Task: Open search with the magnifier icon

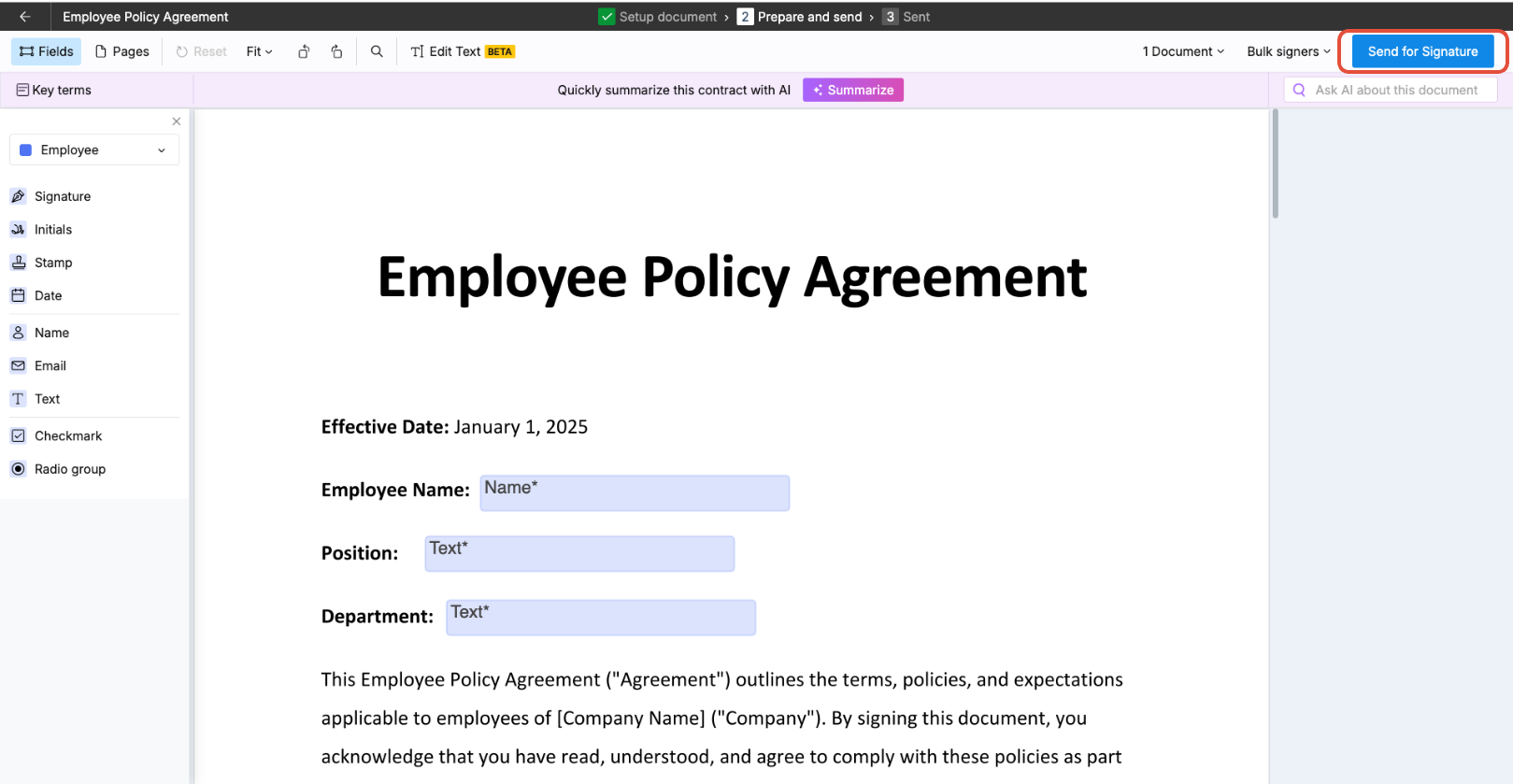Action: [377, 51]
